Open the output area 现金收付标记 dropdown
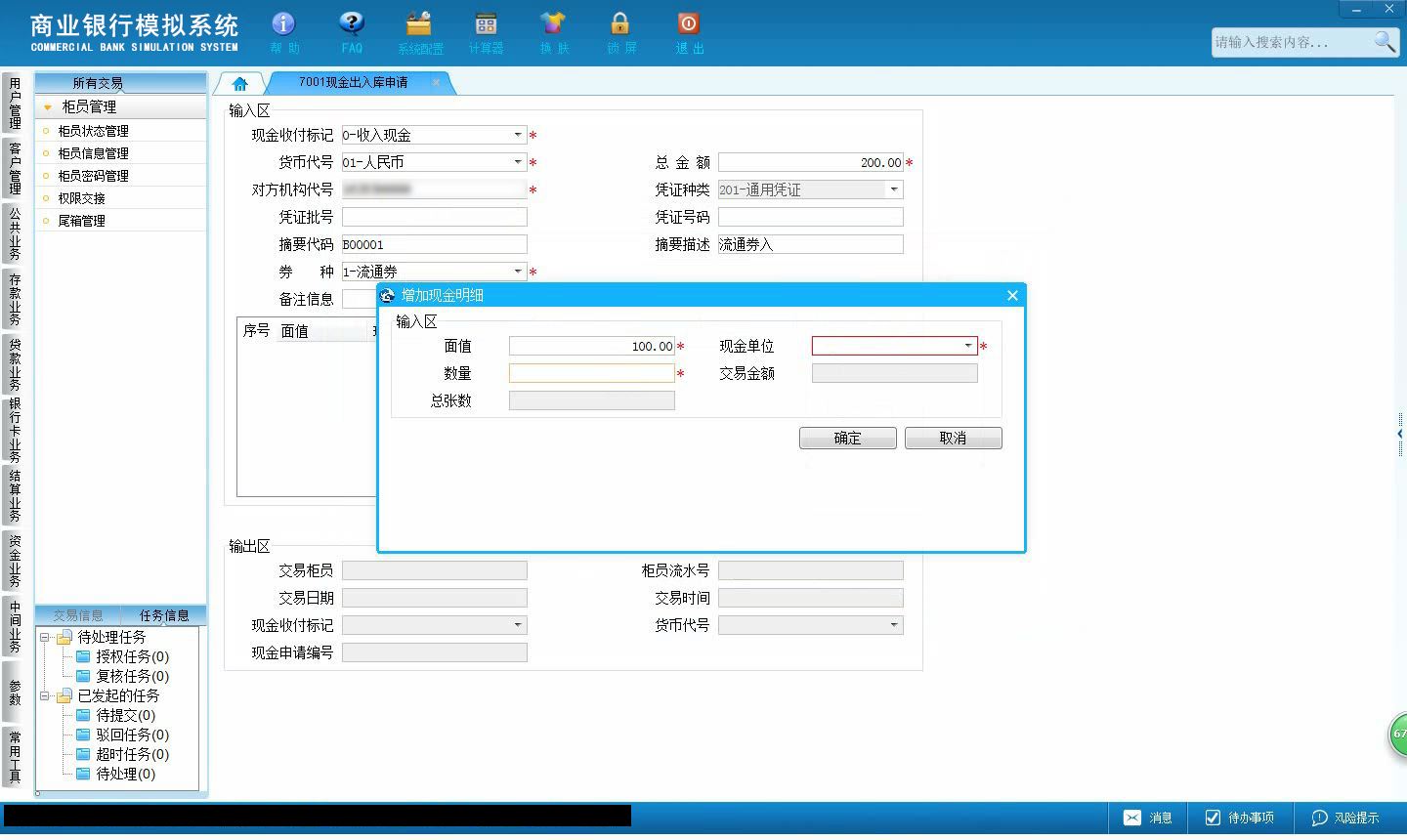The height and width of the screenshot is (840, 1407). click(x=518, y=625)
